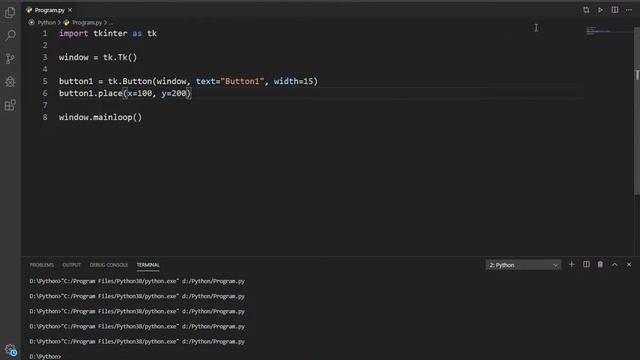Switch to the PROBLEMS tab
This screenshot has height=360, width=640.
pyautogui.click(x=42, y=265)
